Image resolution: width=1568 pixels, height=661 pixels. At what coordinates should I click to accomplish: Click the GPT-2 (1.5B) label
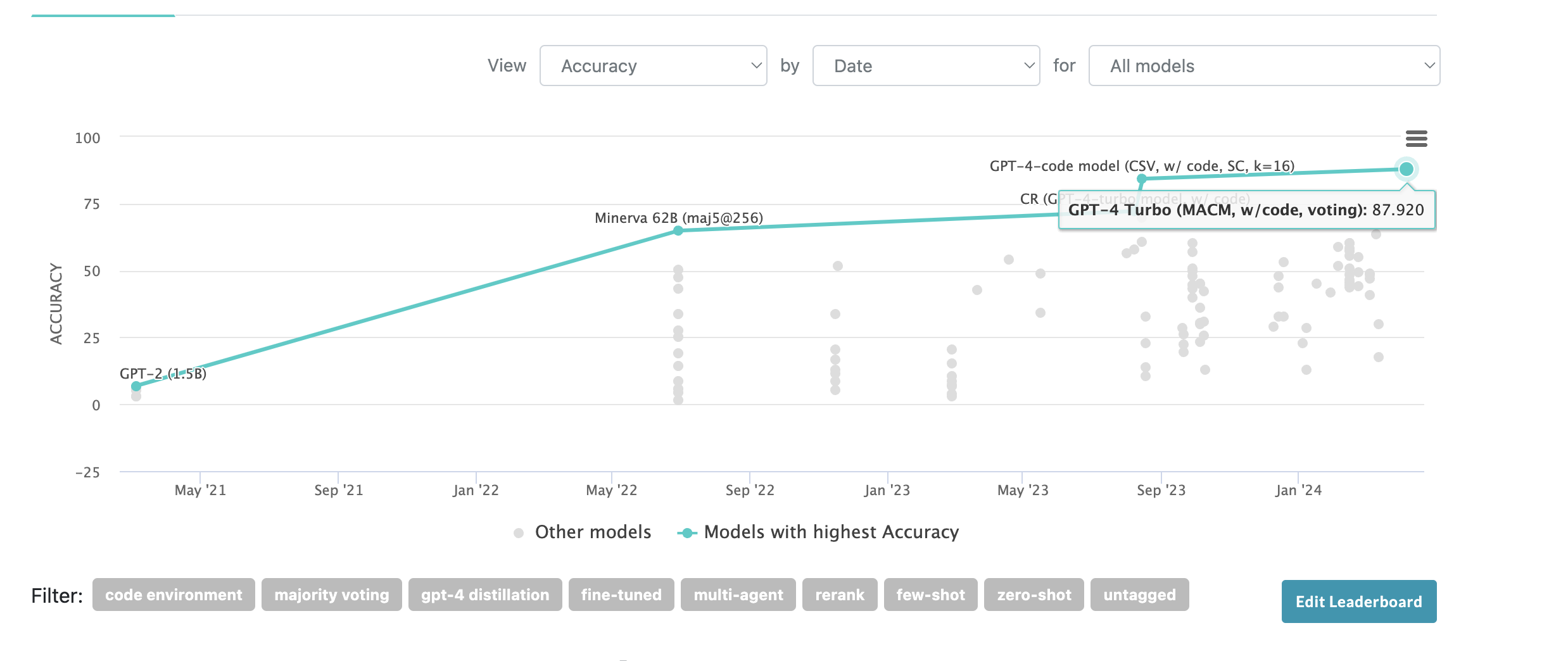pyautogui.click(x=163, y=374)
